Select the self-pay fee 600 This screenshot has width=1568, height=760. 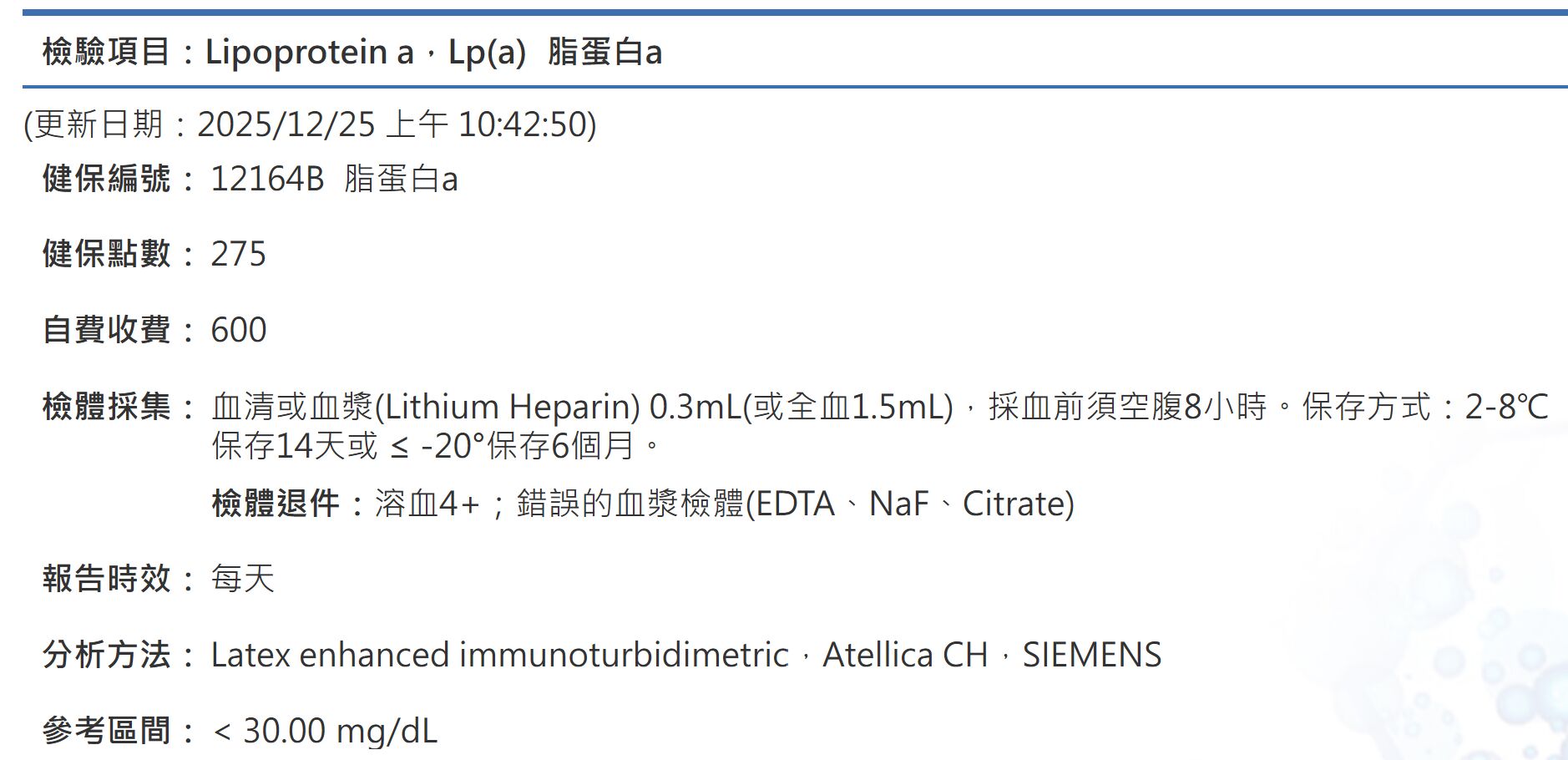[x=239, y=330]
